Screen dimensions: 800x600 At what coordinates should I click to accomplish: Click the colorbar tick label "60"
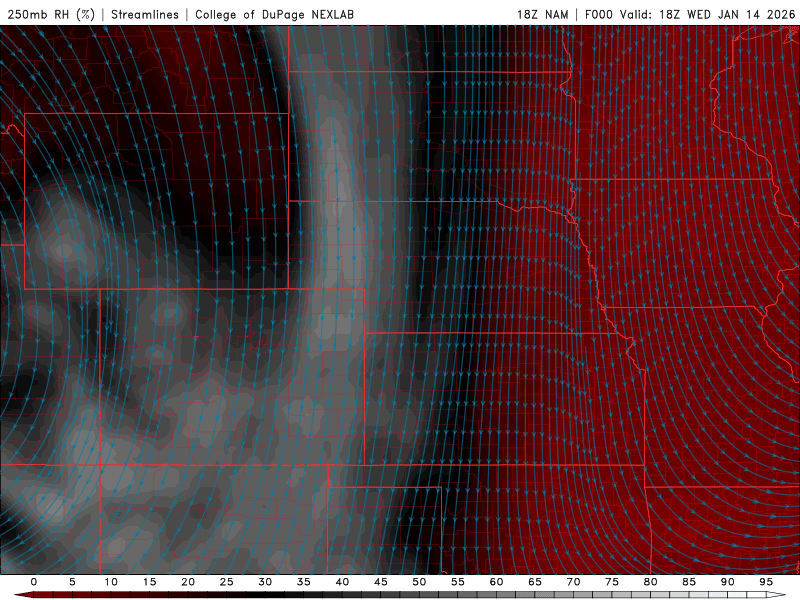point(496,582)
